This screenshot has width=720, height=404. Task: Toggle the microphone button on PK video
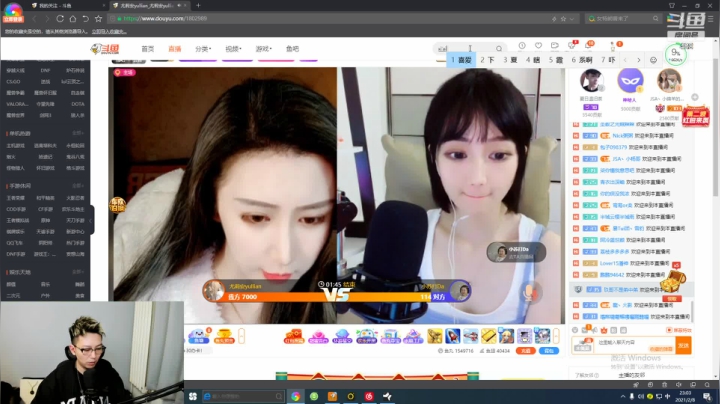[529, 292]
